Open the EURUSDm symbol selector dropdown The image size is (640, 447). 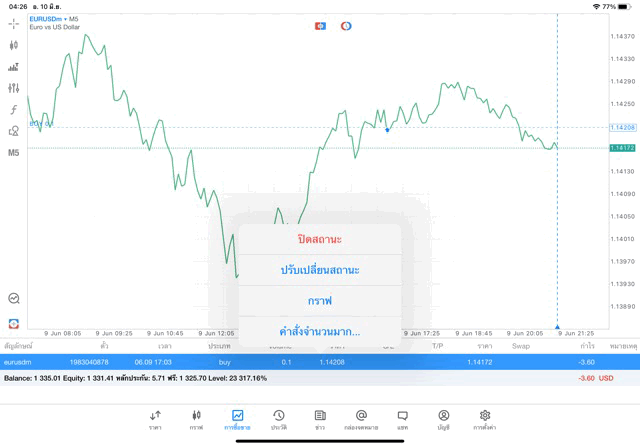tap(49, 18)
